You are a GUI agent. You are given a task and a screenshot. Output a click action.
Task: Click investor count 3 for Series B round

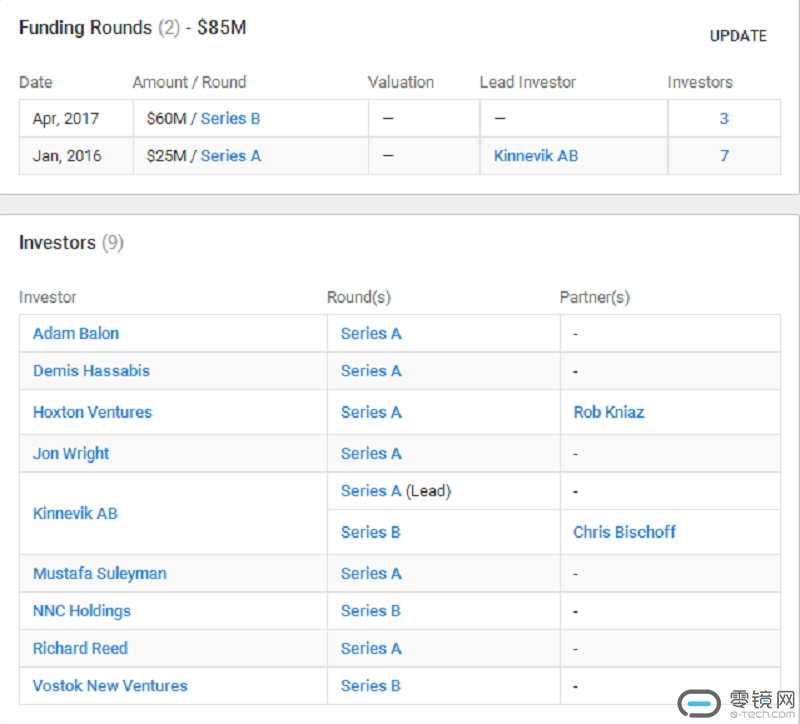(x=724, y=118)
